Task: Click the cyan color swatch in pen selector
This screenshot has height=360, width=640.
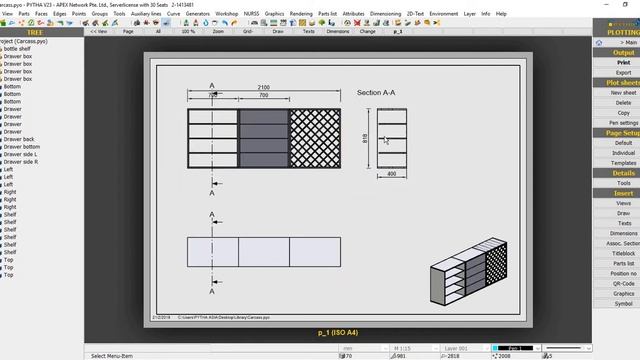Action: coord(495,348)
